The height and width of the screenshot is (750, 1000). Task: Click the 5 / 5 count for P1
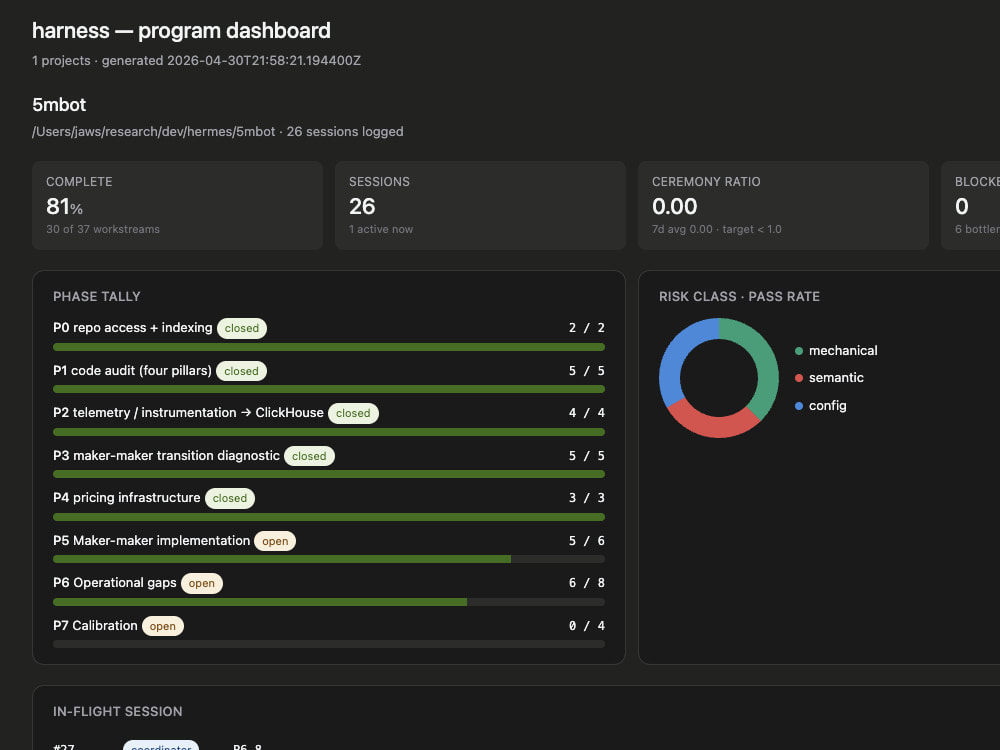[587, 371]
